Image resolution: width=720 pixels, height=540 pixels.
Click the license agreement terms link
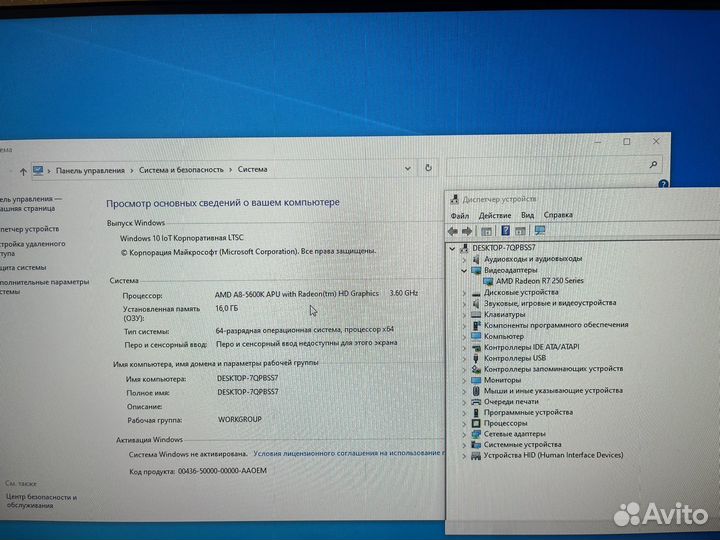click(x=346, y=453)
